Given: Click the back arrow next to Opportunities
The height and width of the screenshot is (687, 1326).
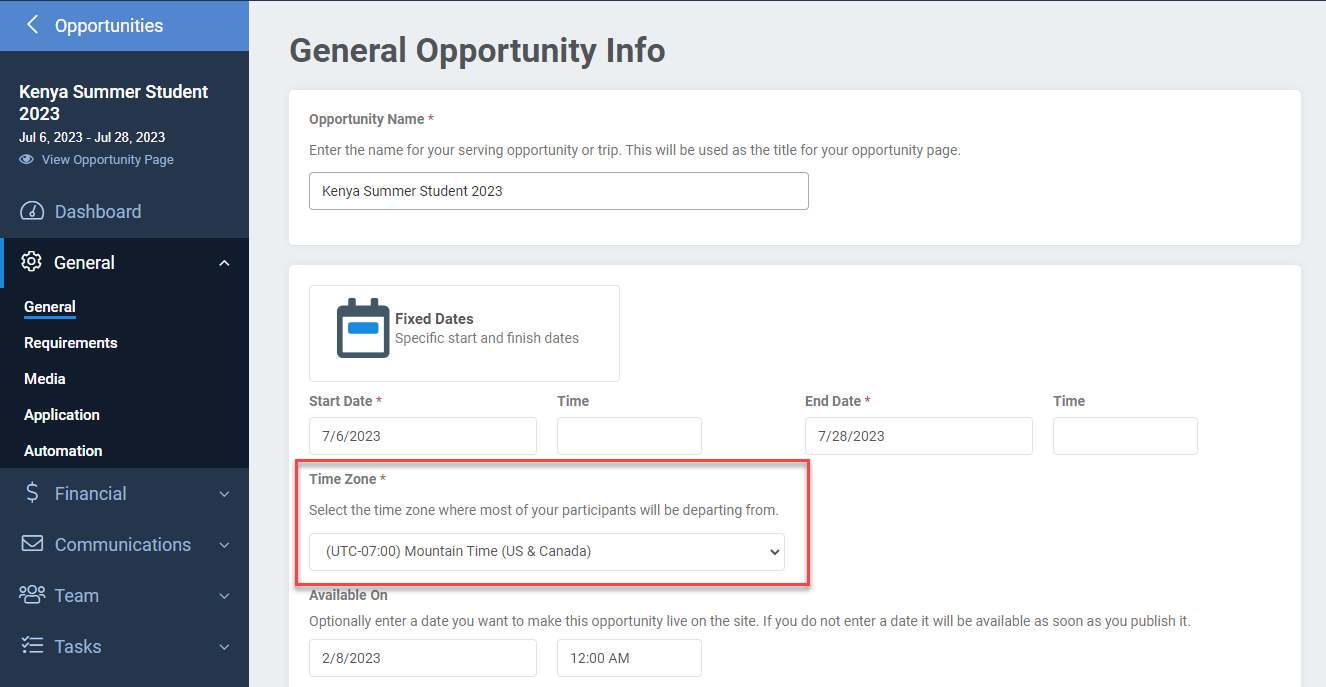Looking at the screenshot, I should [33, 25].
